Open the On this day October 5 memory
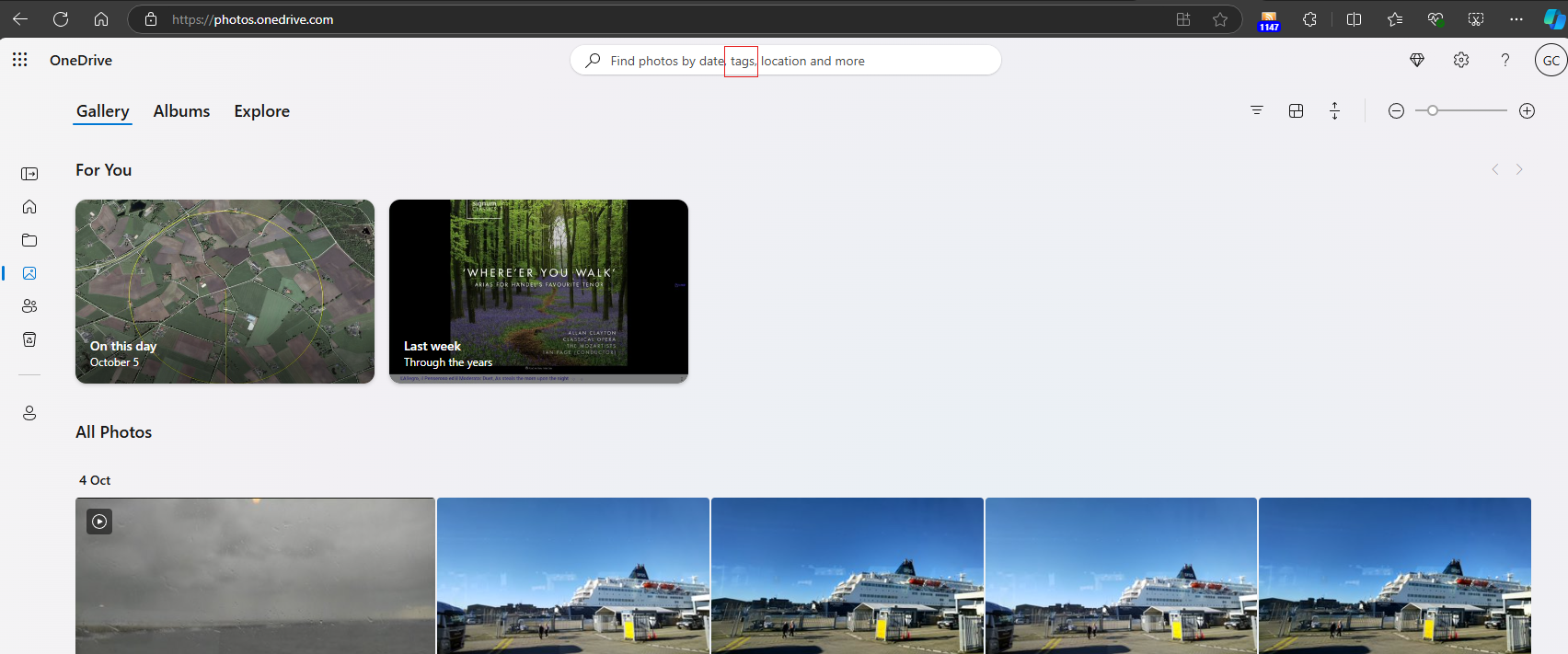Viewport: 1568px width, 654px height. (x=225, y=291)
